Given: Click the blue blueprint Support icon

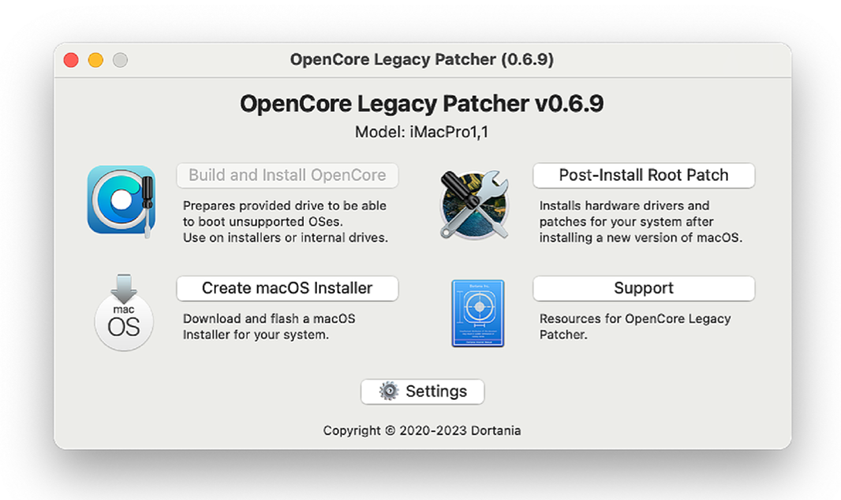Looking at the screenshot, I should [477, 313].
